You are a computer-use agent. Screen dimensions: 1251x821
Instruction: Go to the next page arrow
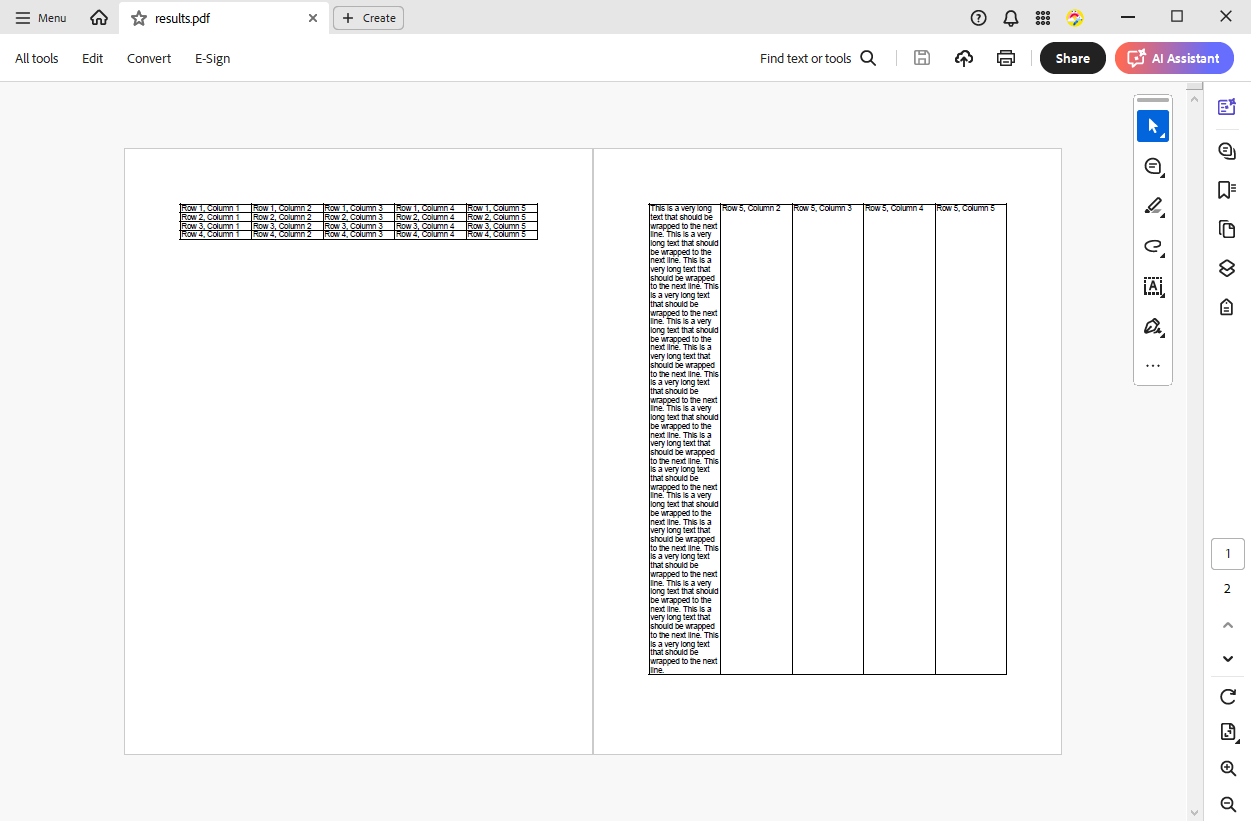pos(1228,659)
